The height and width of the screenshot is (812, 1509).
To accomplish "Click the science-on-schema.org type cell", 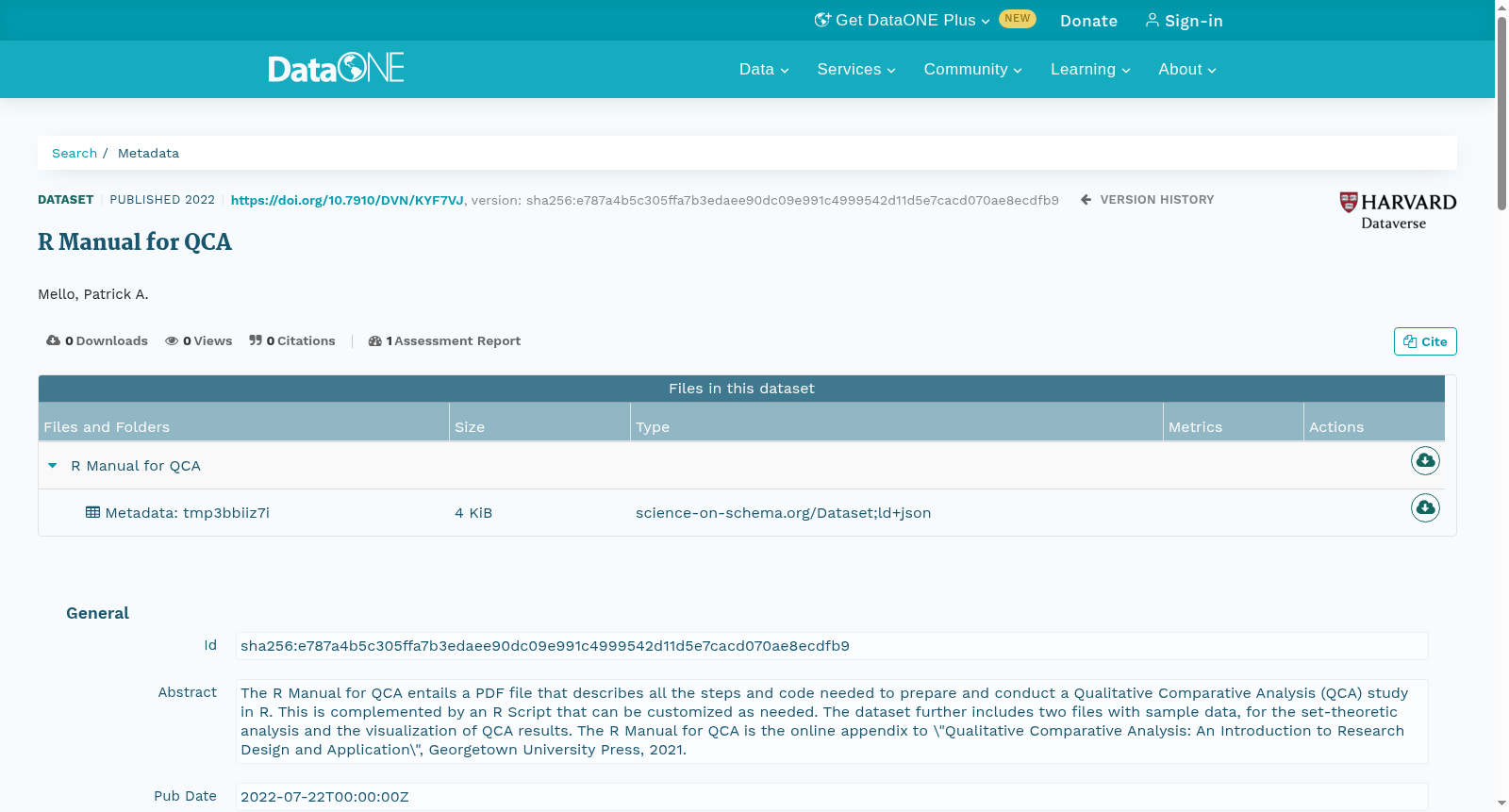I will tap(783, 513).
